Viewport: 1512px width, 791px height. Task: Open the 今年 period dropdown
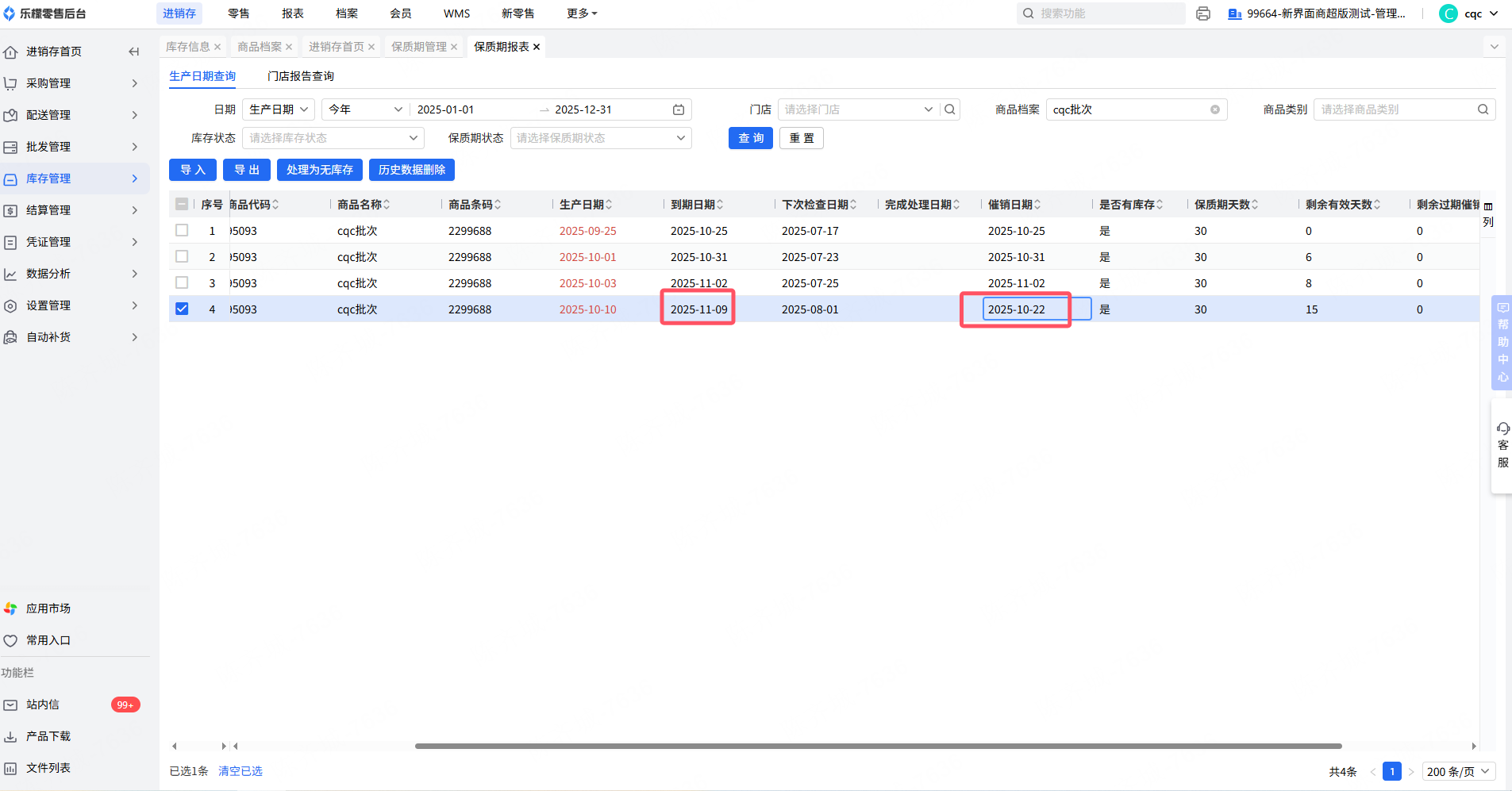[x=366, y=109]
